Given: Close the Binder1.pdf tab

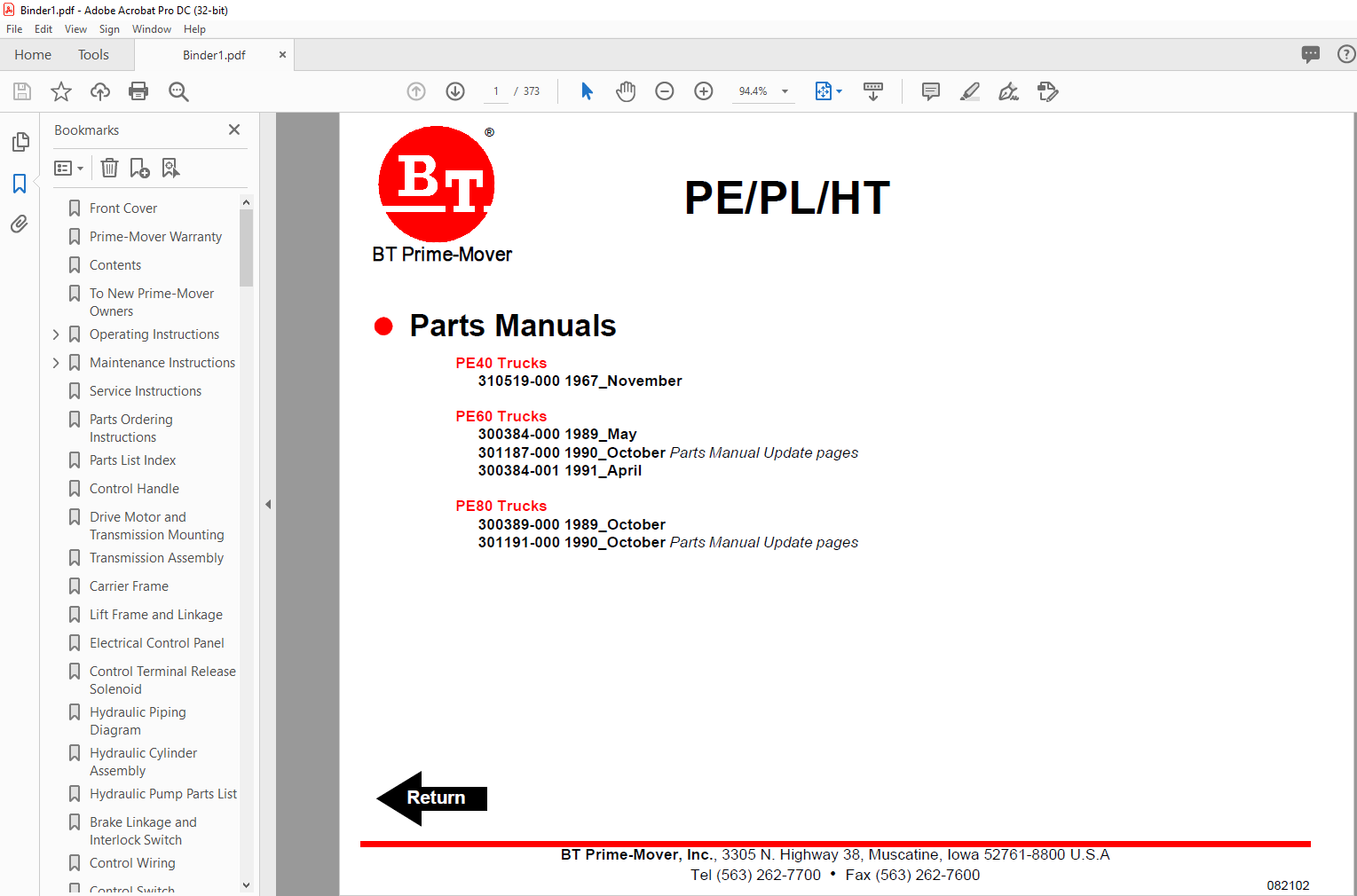Looking at the screenshot, I should [282, 55].
